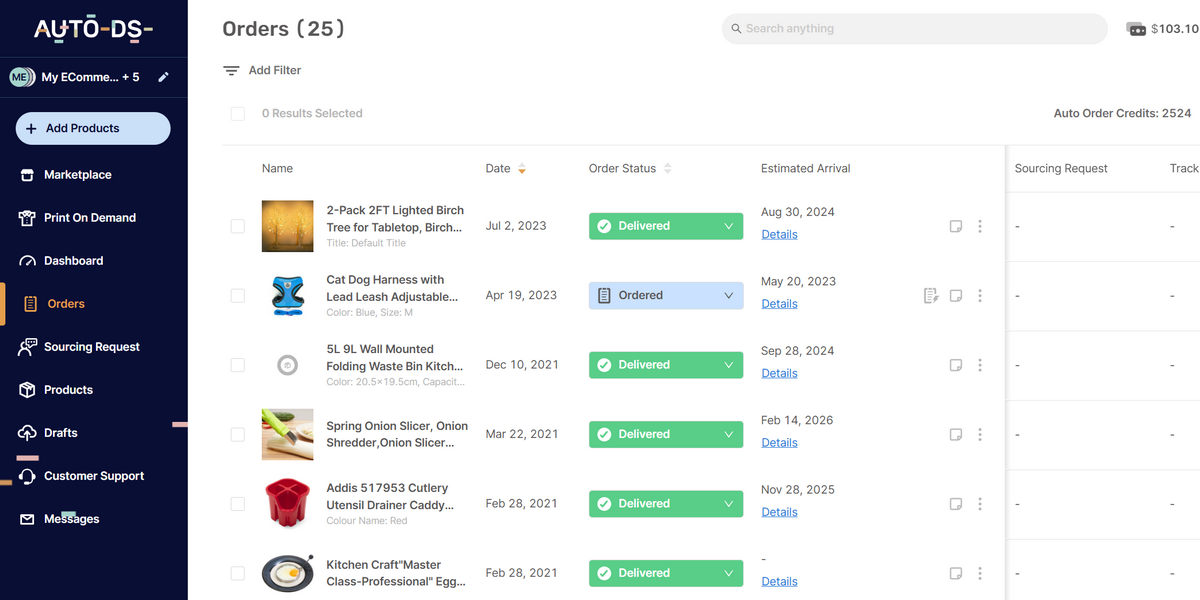Open the Sourcing Request sidebar item

coord(91,347)
